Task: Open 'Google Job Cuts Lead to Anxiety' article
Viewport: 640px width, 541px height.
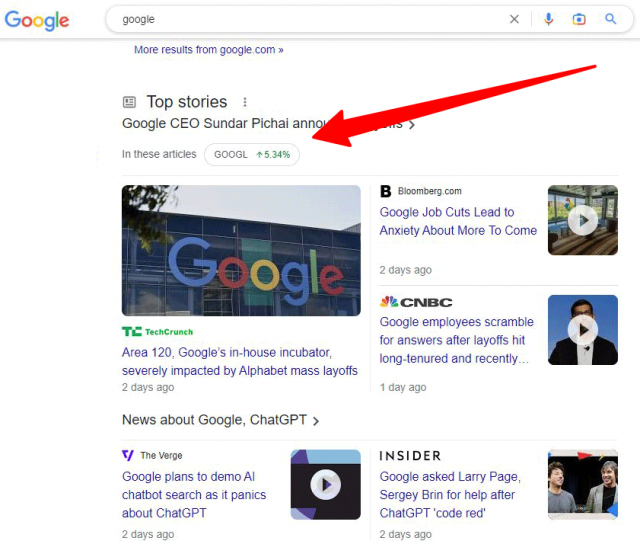Action: pyautogui.click(x=458, y=221)
